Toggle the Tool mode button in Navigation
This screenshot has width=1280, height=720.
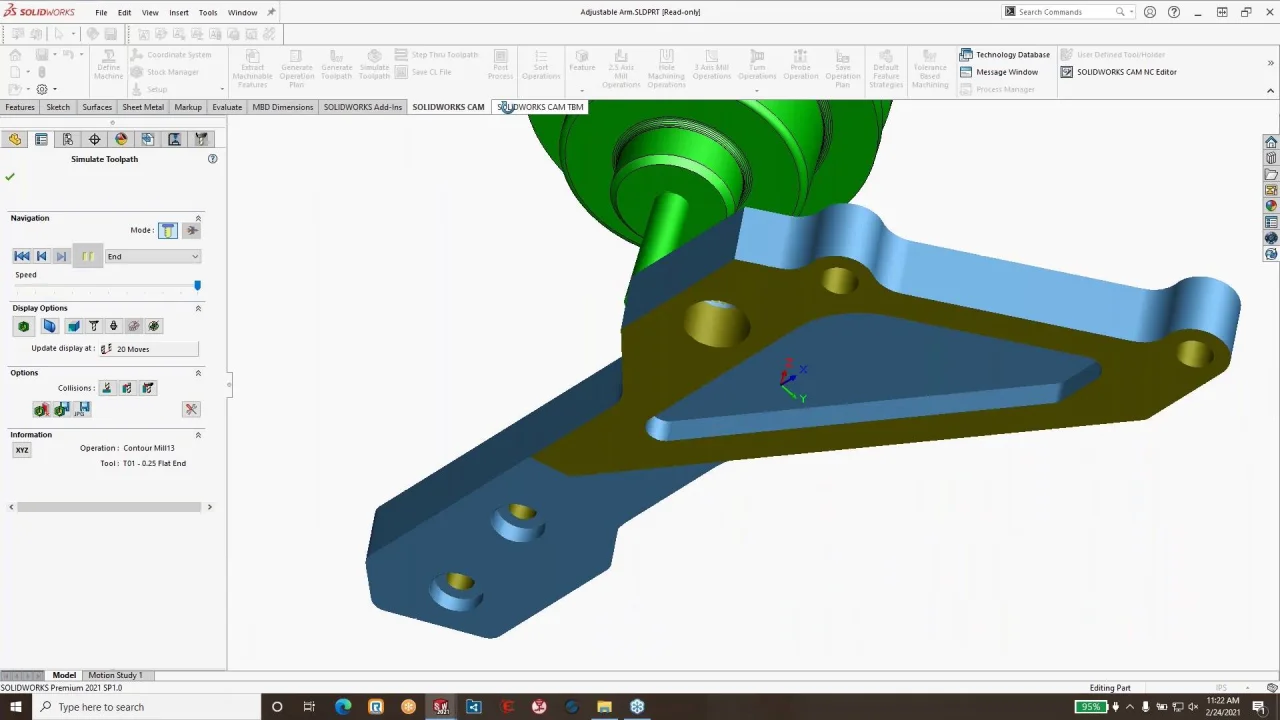pos(168,231)
